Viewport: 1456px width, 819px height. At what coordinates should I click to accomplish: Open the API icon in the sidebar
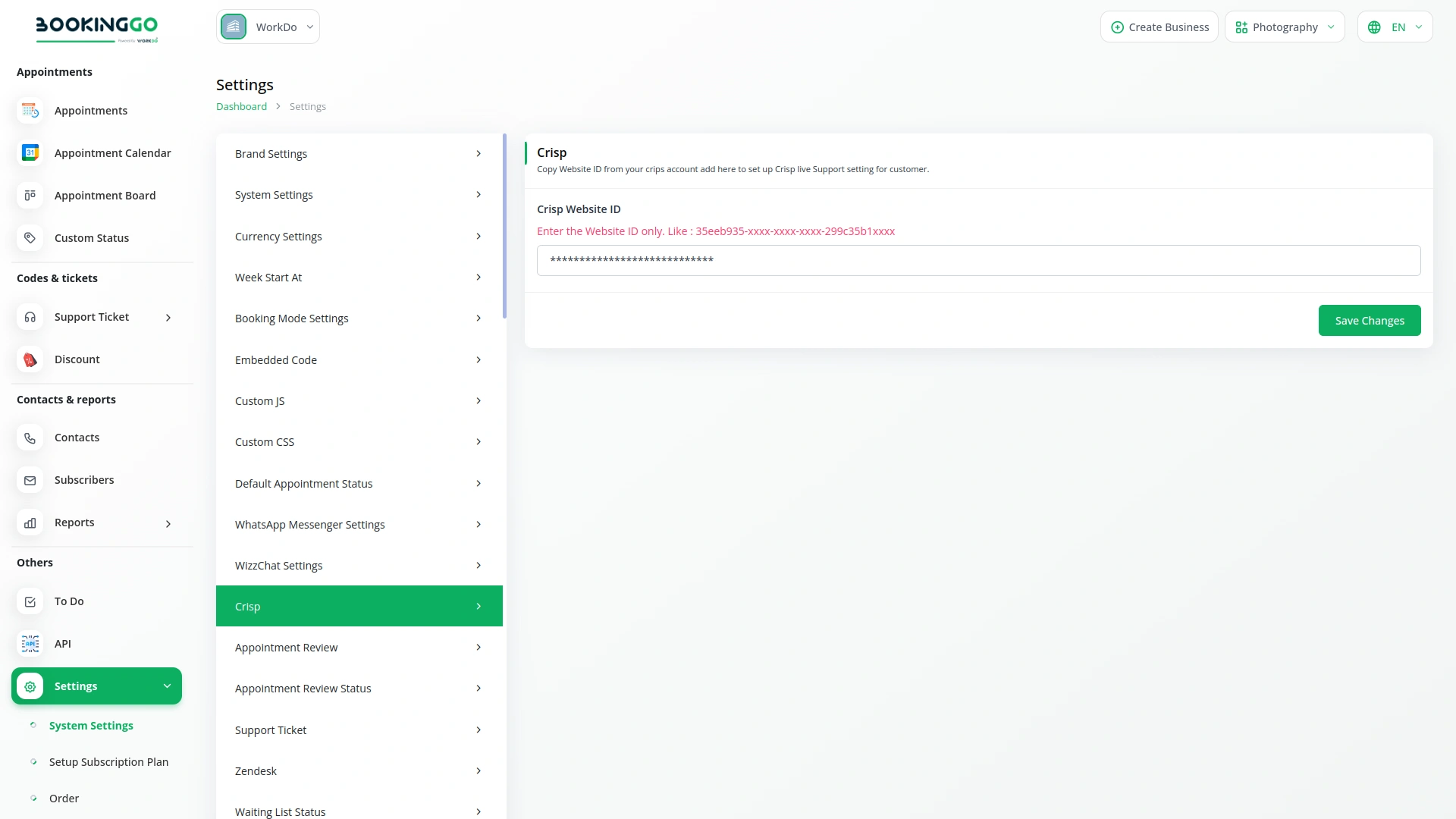(x=30, y=644)
